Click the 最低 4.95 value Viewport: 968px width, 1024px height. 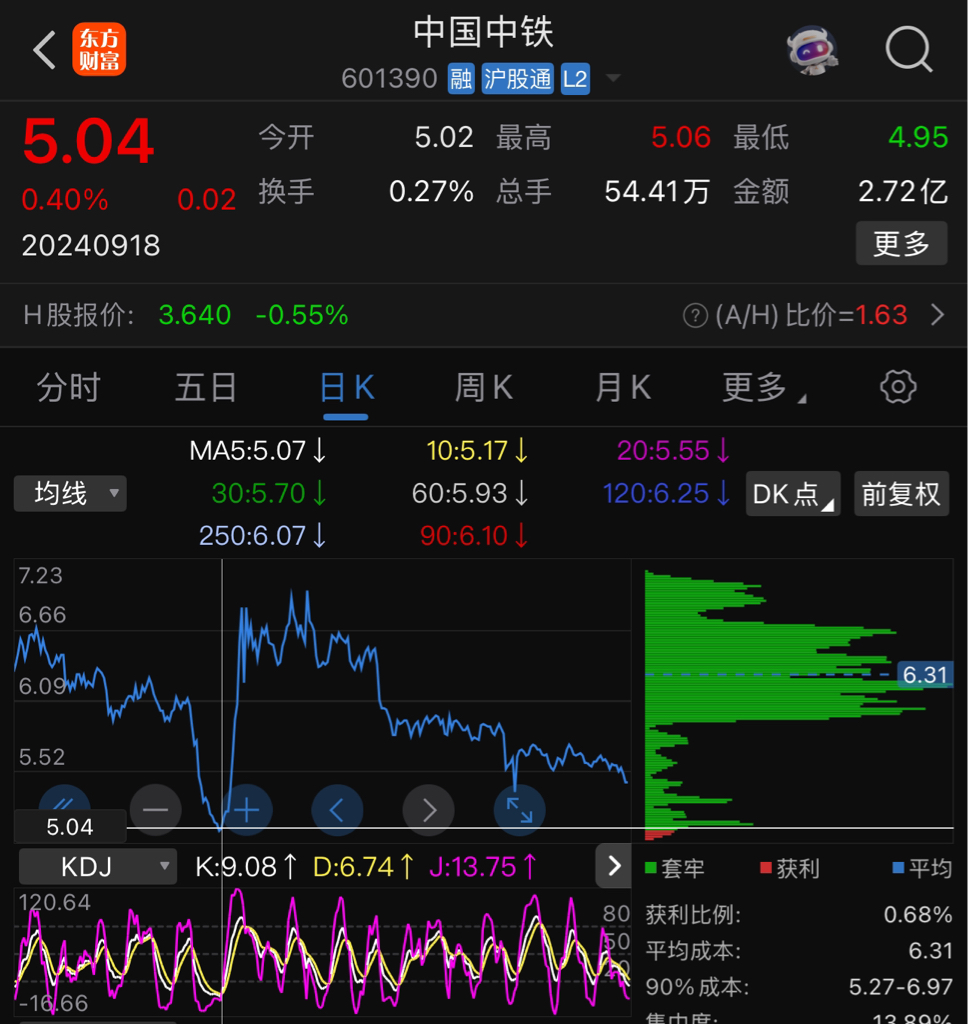pyautogui.click(x=918, y=137)
